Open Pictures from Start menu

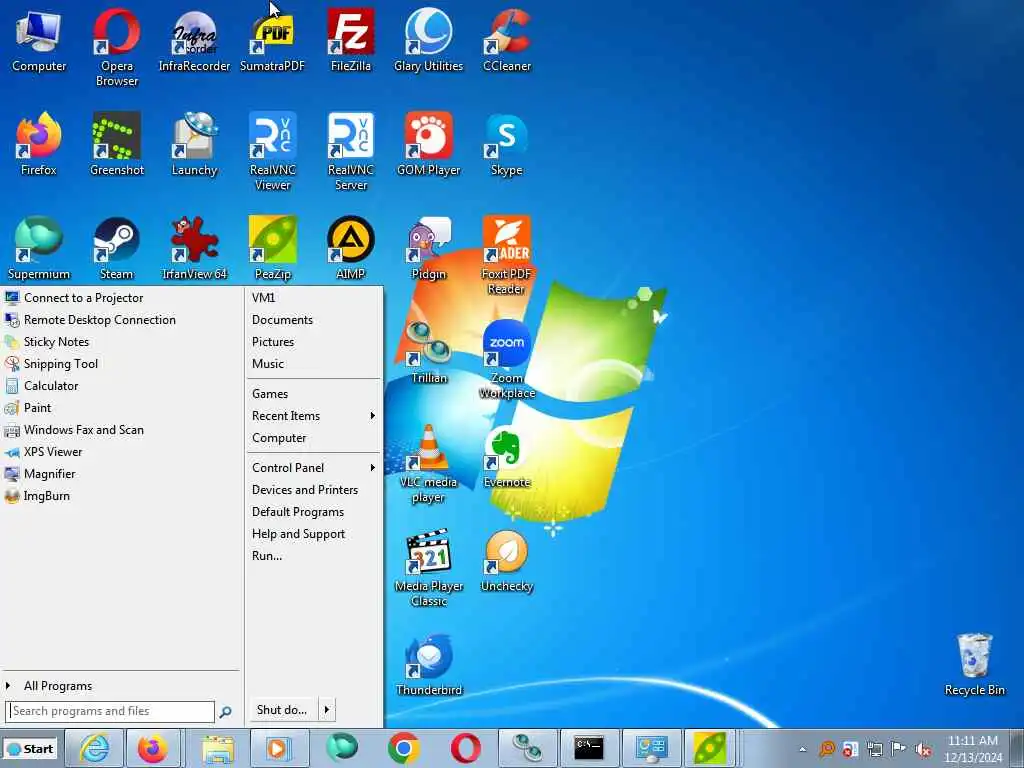pos(273,342)
